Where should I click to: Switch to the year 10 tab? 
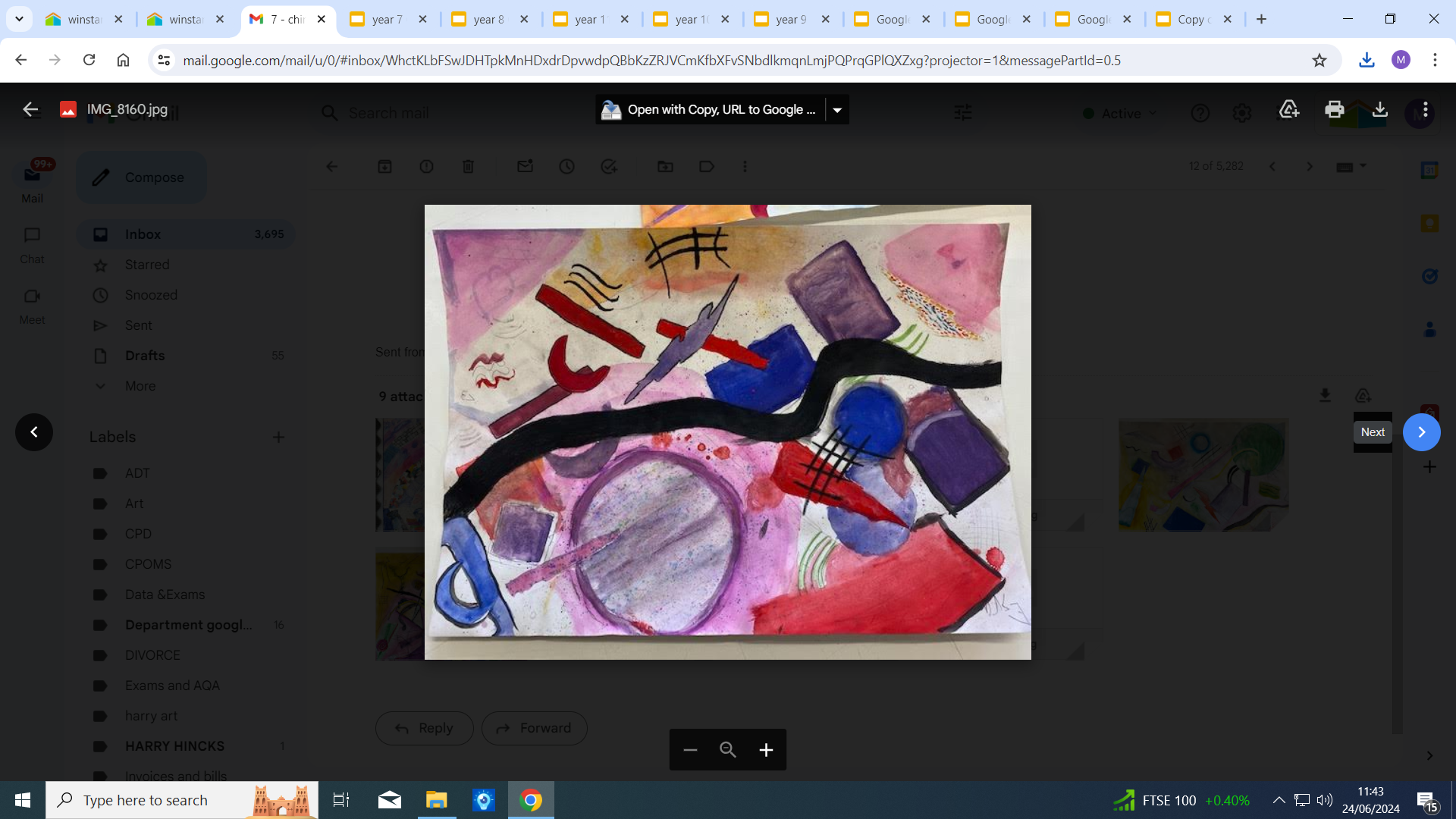[x=691, y=19]
